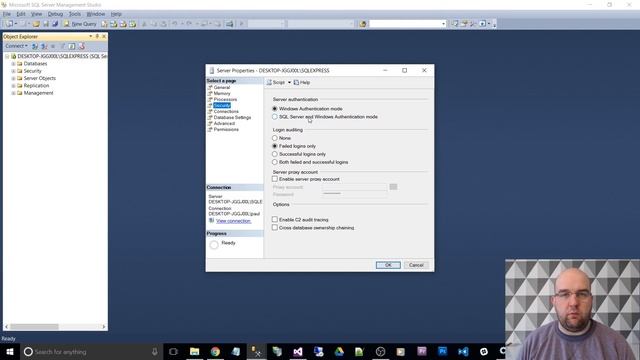Viewport: 640px width, 360px height.
Task: Click the Save All icon in main toolbar
Action: click(x=55, y=24)
